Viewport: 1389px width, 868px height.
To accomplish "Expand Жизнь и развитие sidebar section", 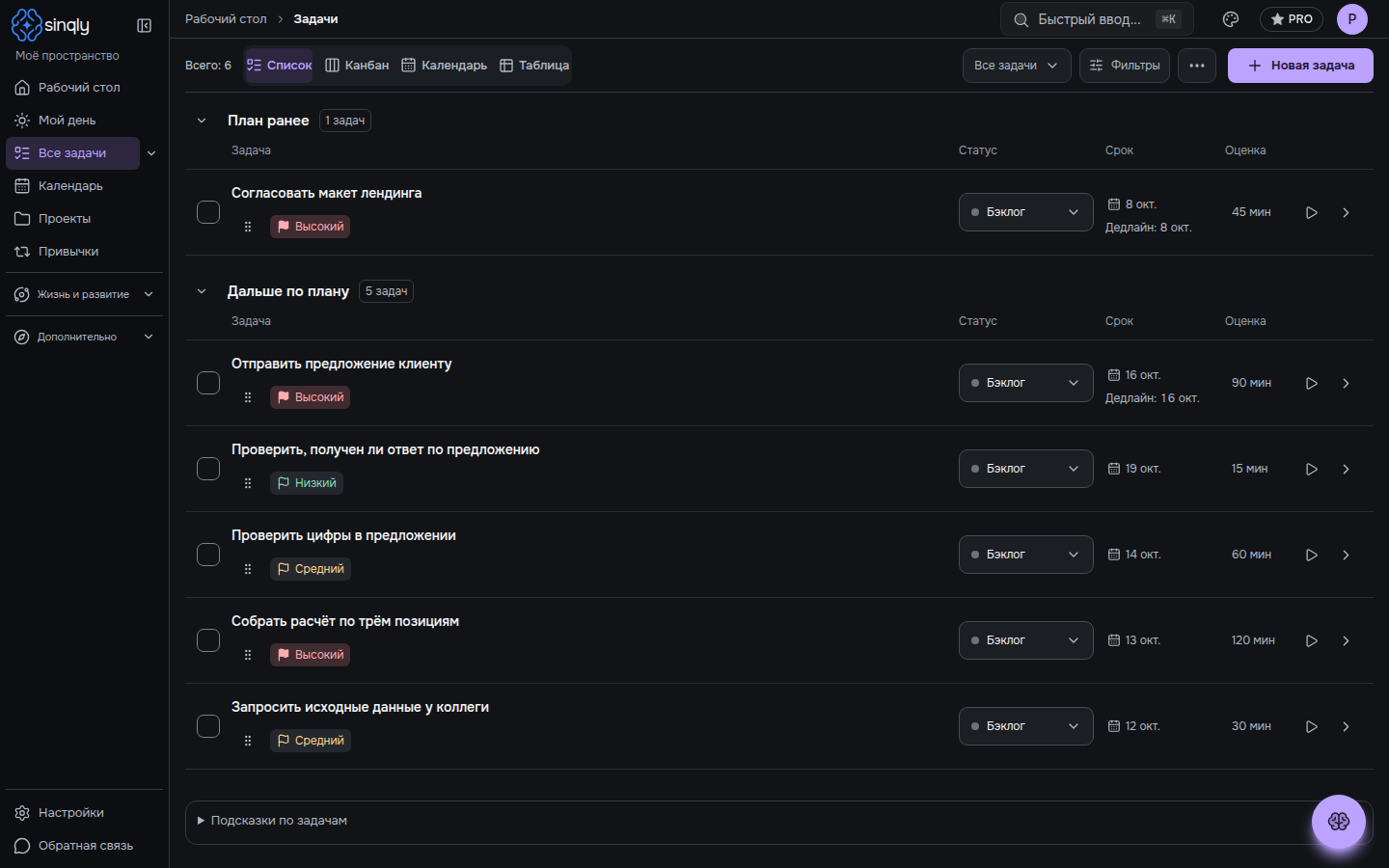I will tap(84, 294).
